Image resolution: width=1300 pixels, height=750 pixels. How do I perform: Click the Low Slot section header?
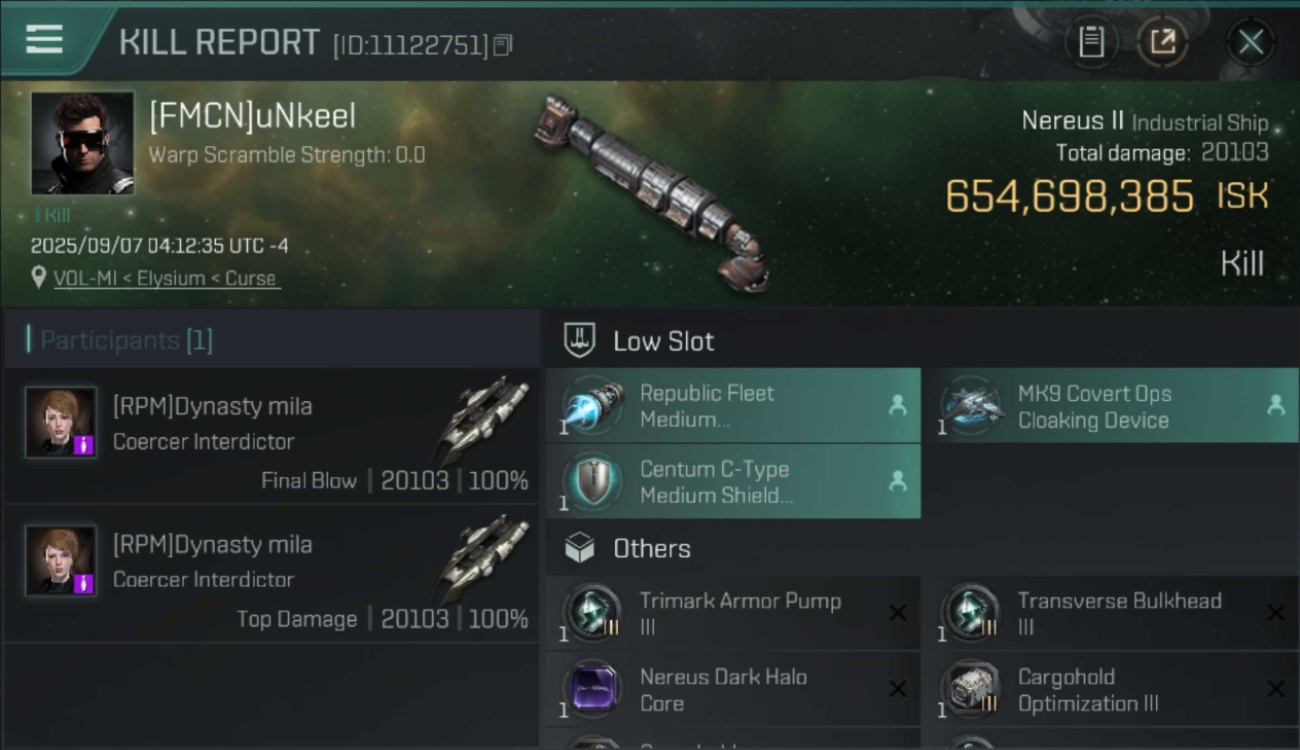664,341
